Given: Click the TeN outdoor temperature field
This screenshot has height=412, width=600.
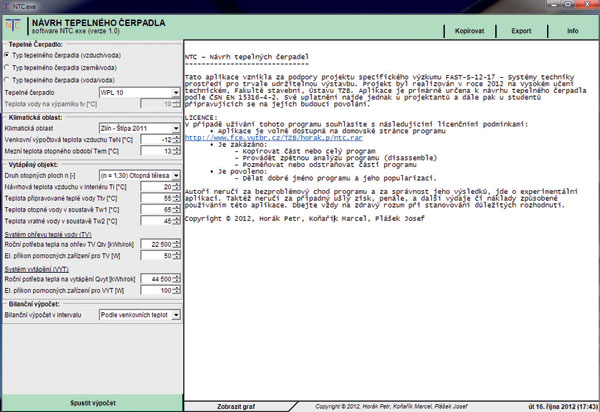Looking at the screenshot, I should tap(157, 140).
